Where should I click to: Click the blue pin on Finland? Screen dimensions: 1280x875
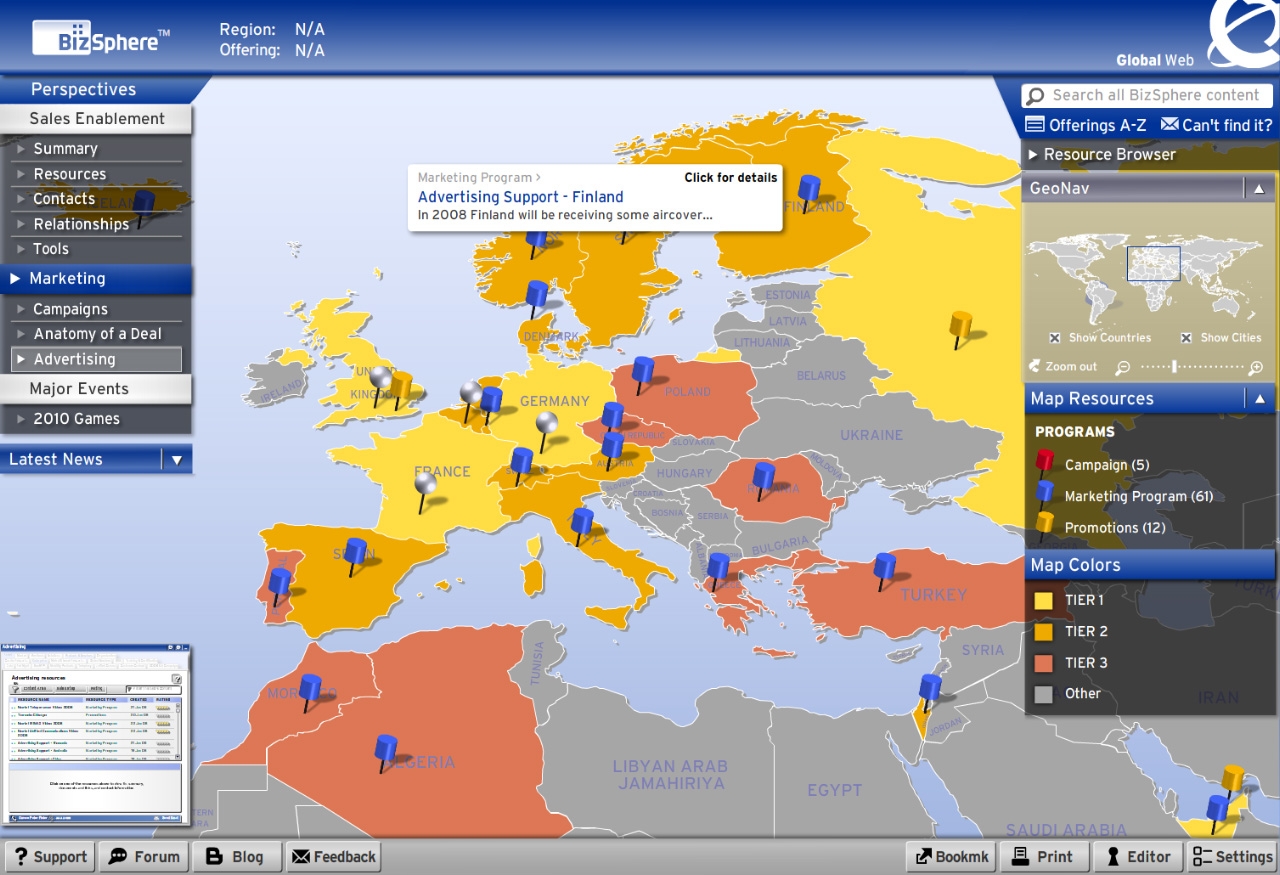(809, 187)
